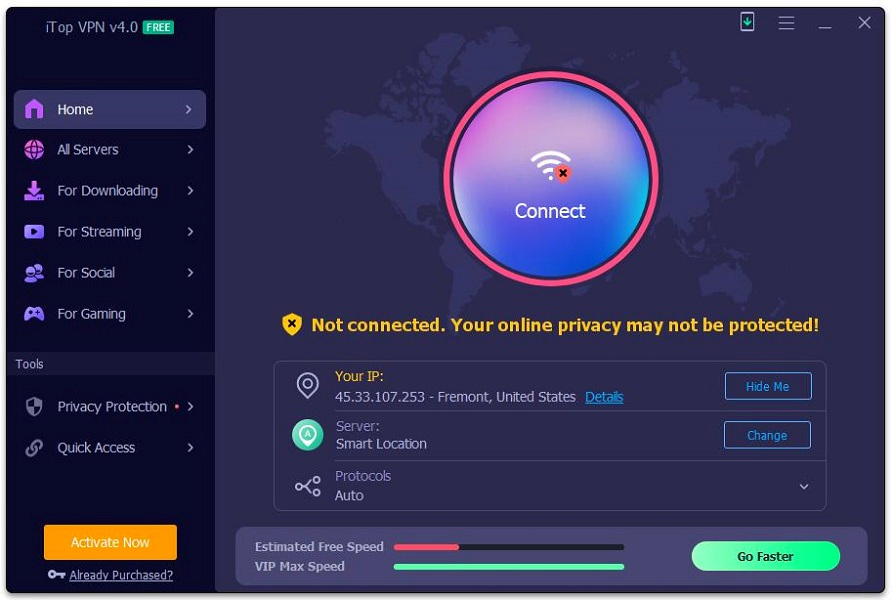Screen dimensions: 893x600
Task: Click the For Downloading arrow icon
Action: click(190, 191)
